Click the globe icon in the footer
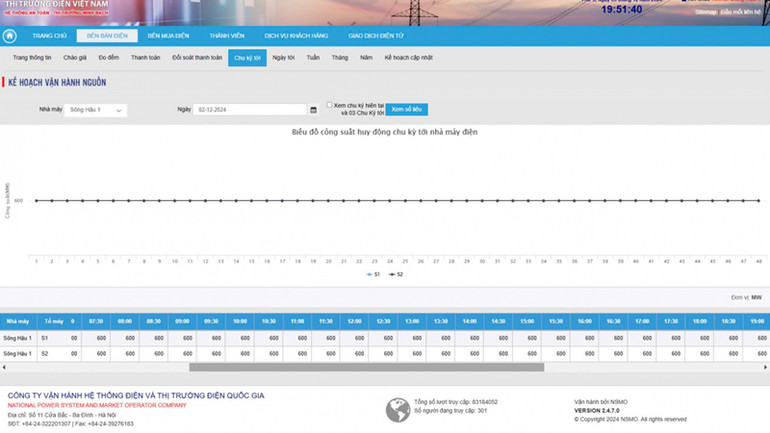 pos(397,407)
